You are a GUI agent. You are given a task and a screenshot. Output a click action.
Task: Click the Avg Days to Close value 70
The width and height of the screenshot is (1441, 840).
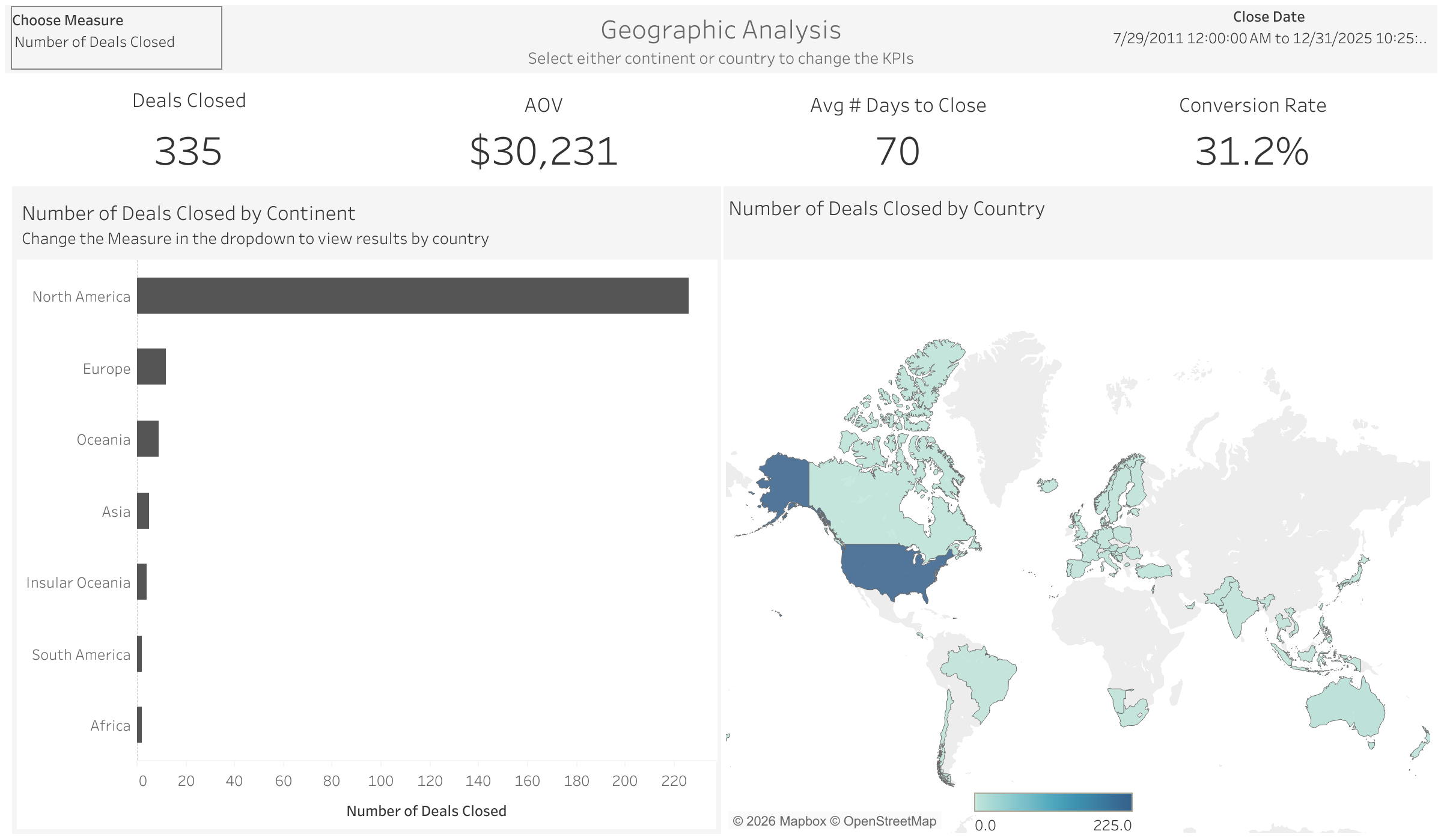click(898, 151)
